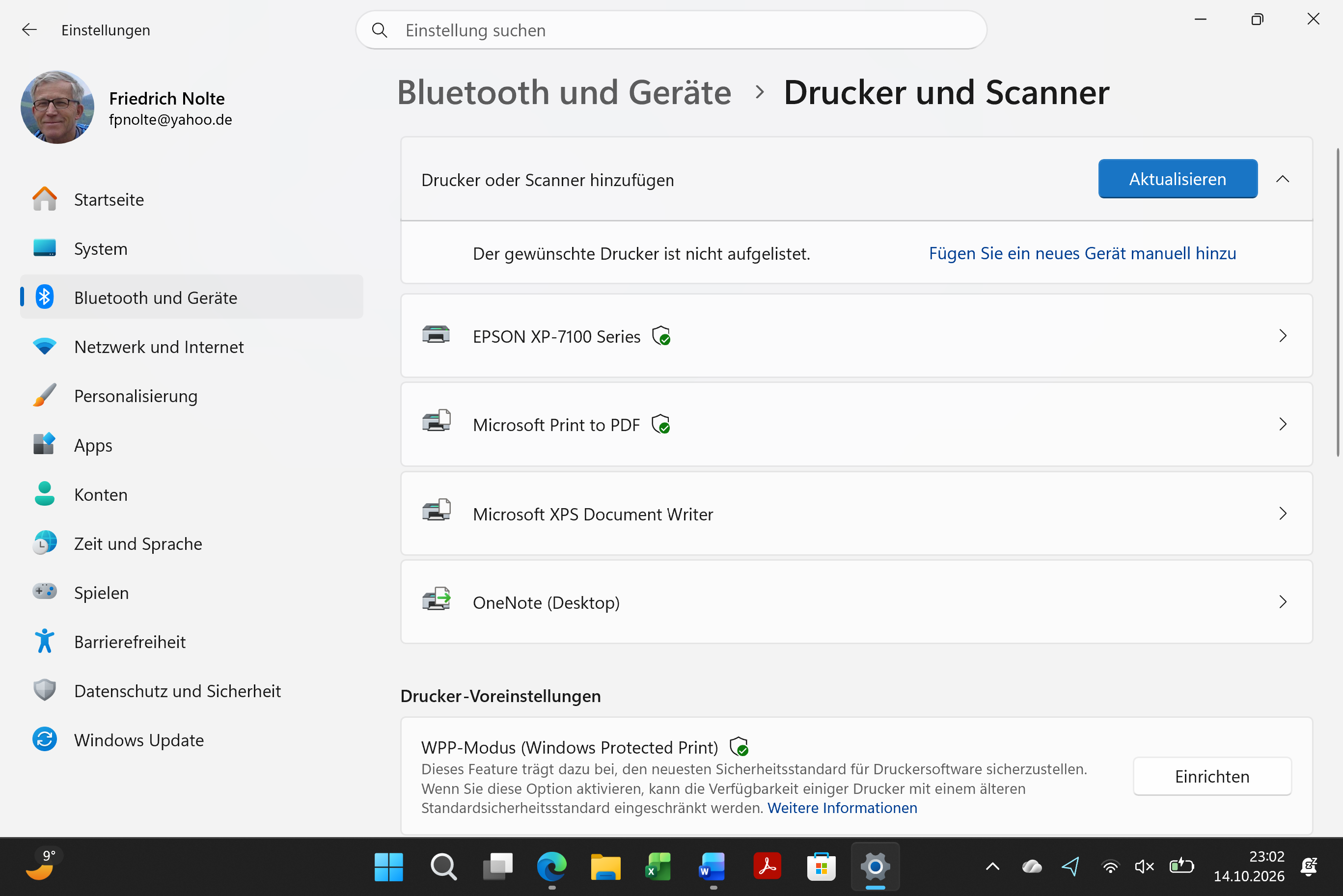Viewport: 1343px width, 896px height.
Task: Collapse the Drucker oder Scanner hinzufügen section
Action: click(x=1283, y=179)
